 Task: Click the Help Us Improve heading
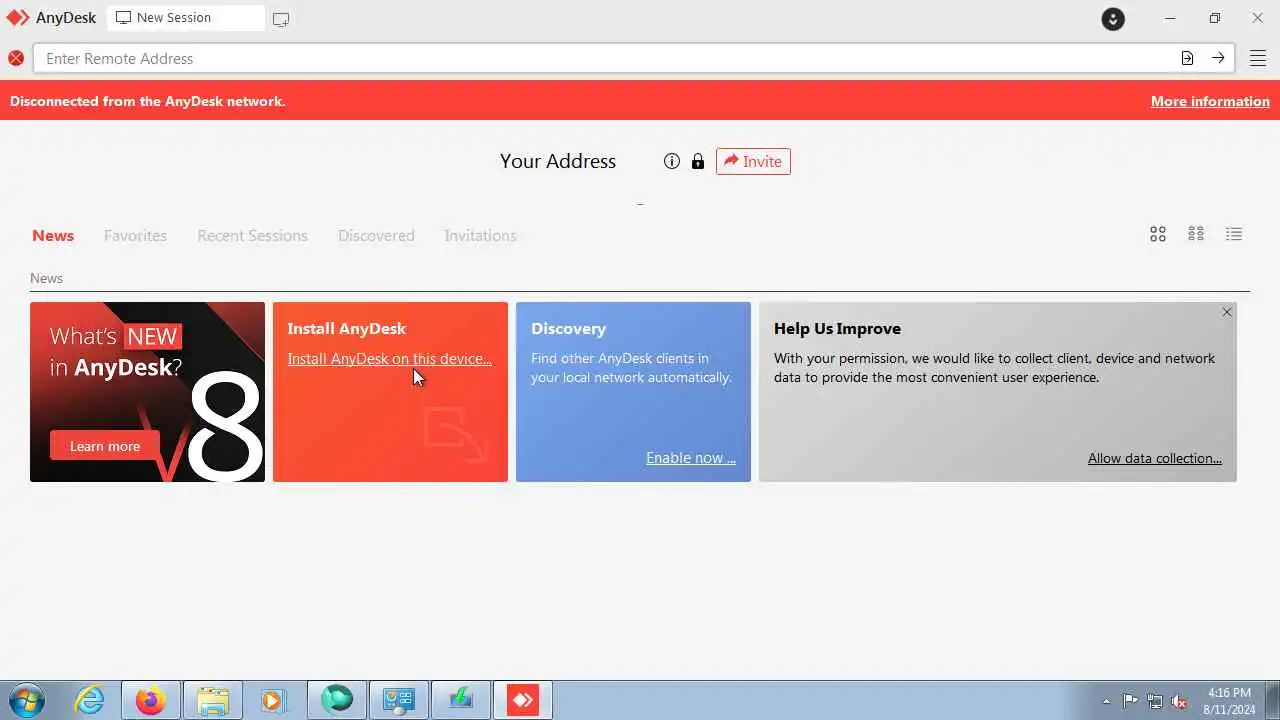point(837,328)
